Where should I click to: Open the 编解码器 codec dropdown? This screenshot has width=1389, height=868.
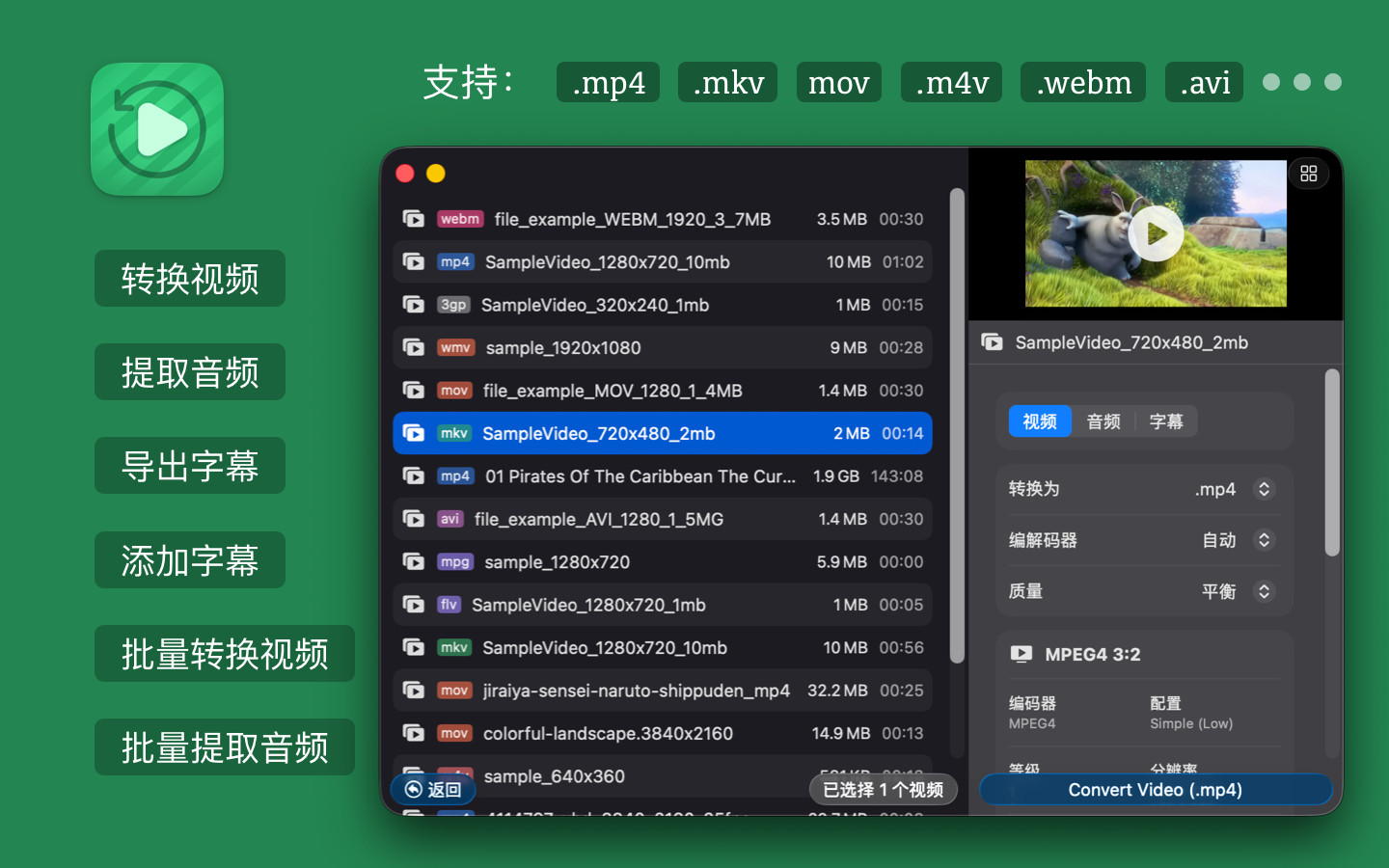click(1263, 540)
